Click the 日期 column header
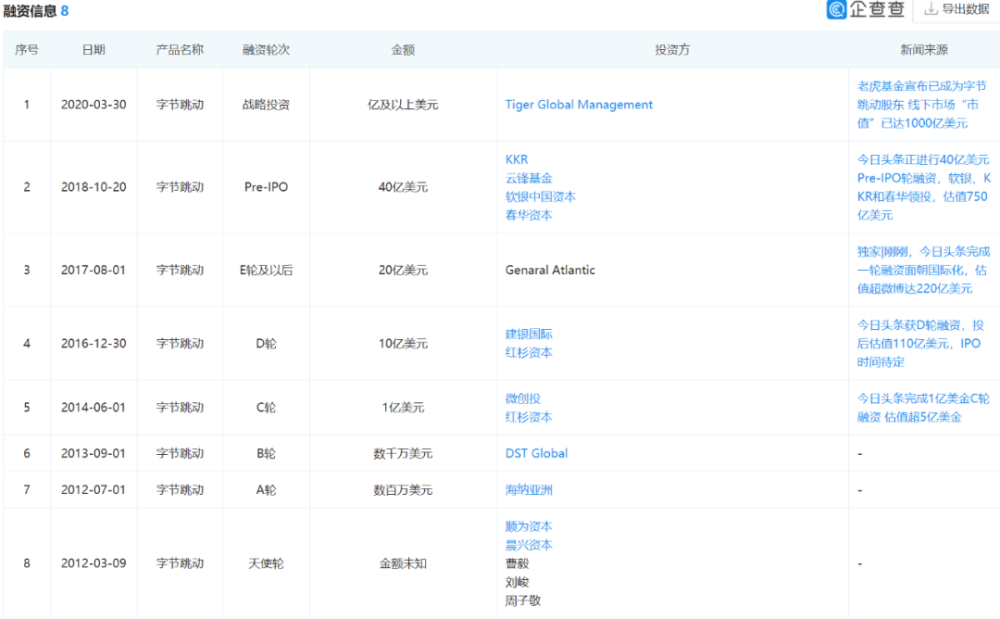 pos(94,50)
